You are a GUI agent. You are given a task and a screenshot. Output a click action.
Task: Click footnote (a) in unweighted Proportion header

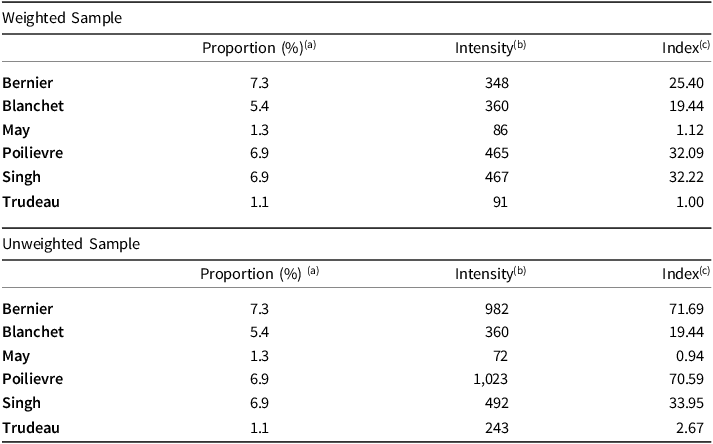pyautogui.click(x=313, y=271)
